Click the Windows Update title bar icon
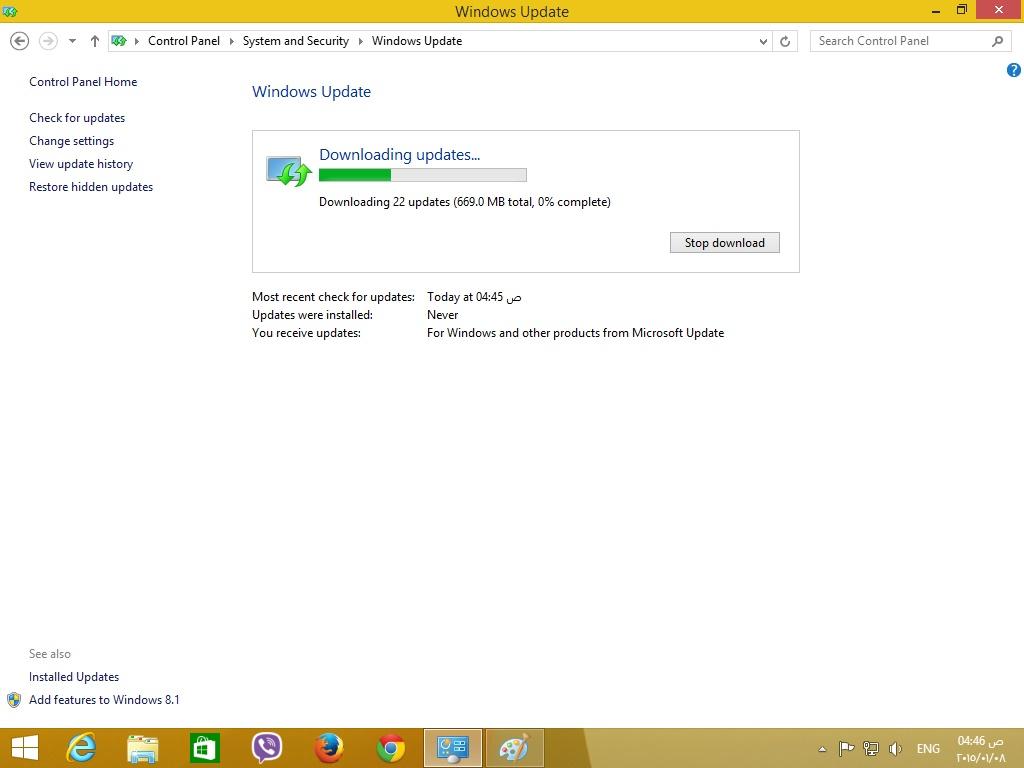 tap(10, 11)
